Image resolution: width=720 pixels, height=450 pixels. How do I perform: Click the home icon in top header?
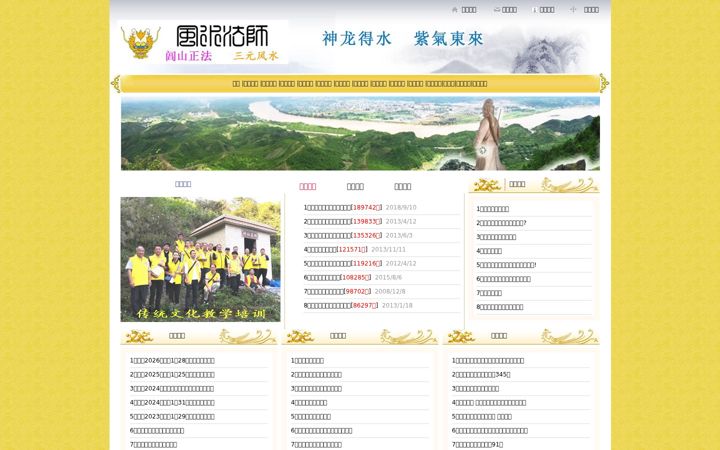tap(455, 10)
